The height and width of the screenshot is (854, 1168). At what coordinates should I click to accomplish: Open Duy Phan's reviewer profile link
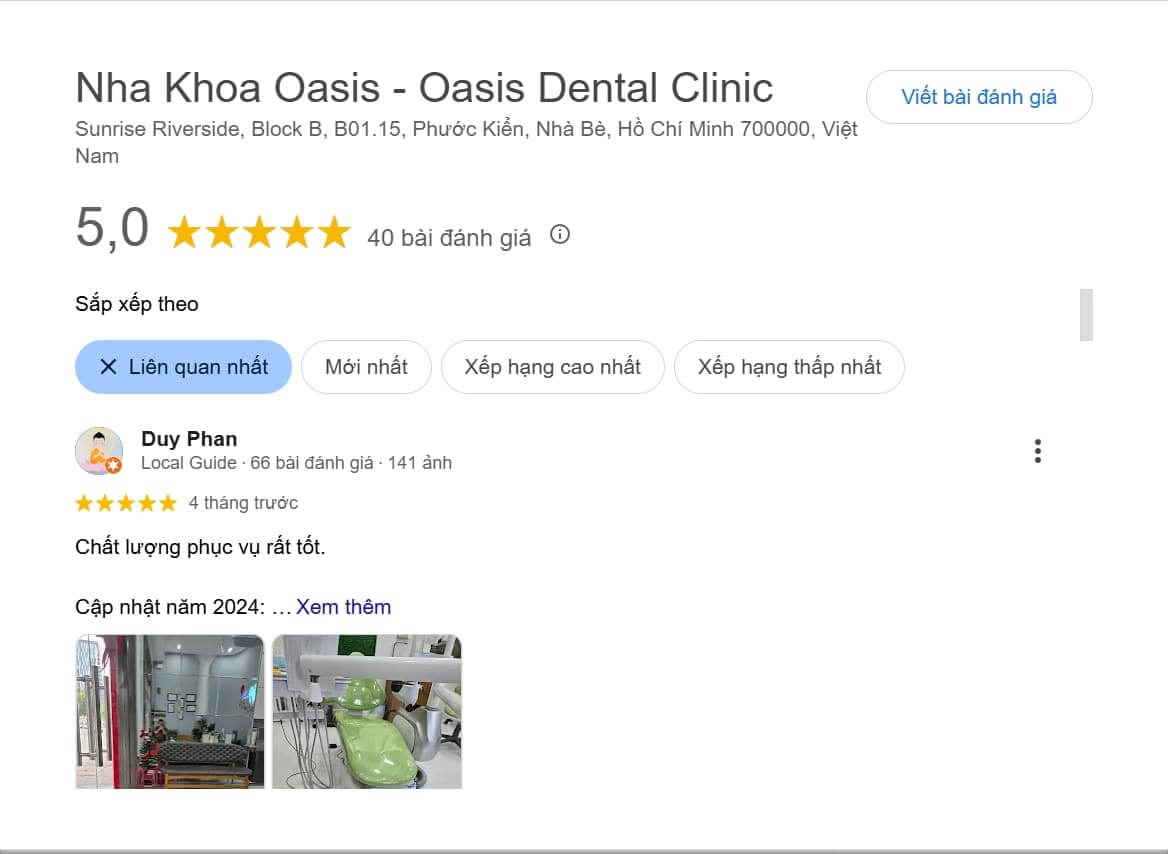pyautogui.click(x=189, y=438)
